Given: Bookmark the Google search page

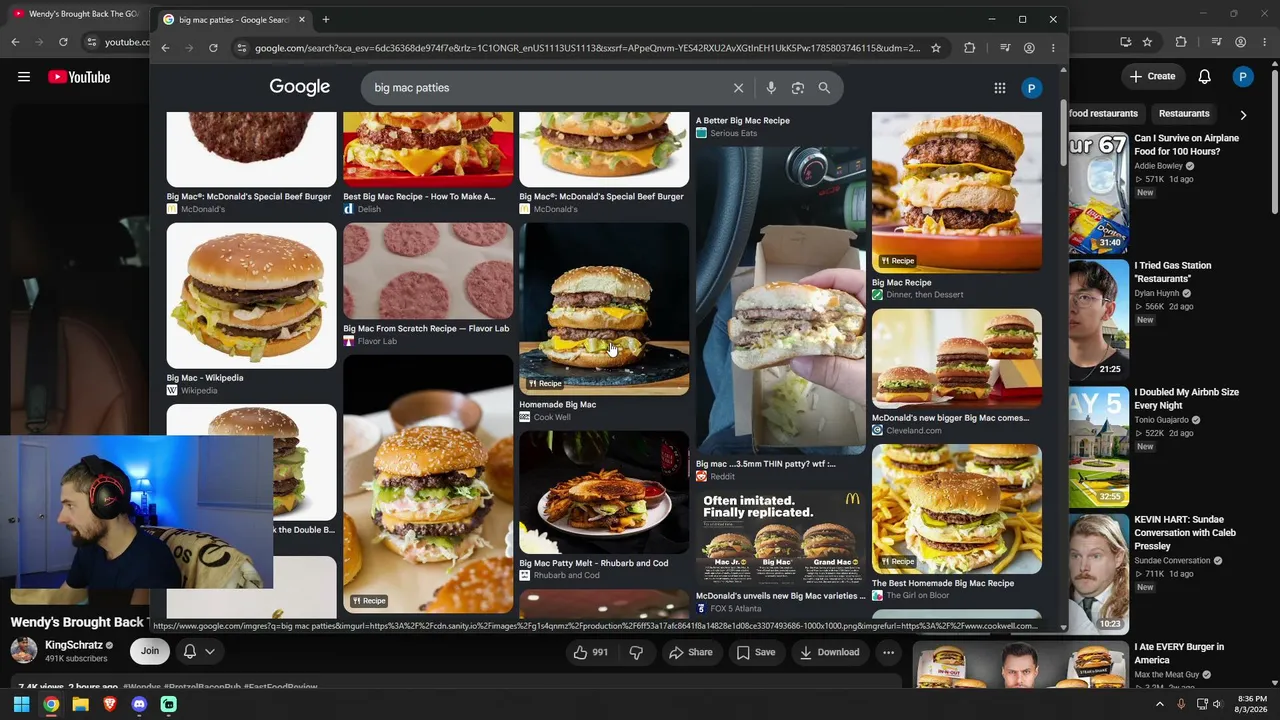Looking at the screenshot, I should 936,48.
